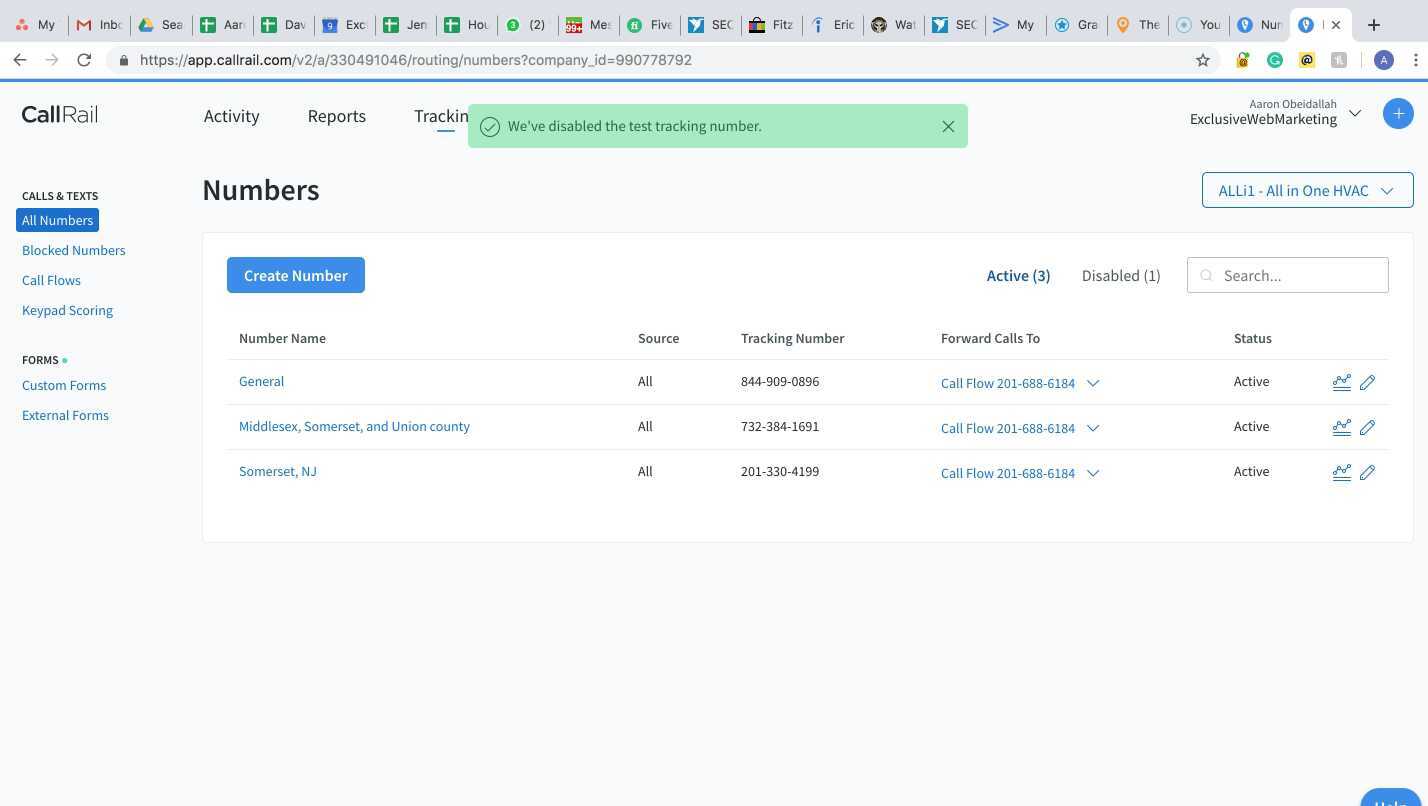
Task: Dismiss the disabled tracking number notification
Action: click(948, 126)
